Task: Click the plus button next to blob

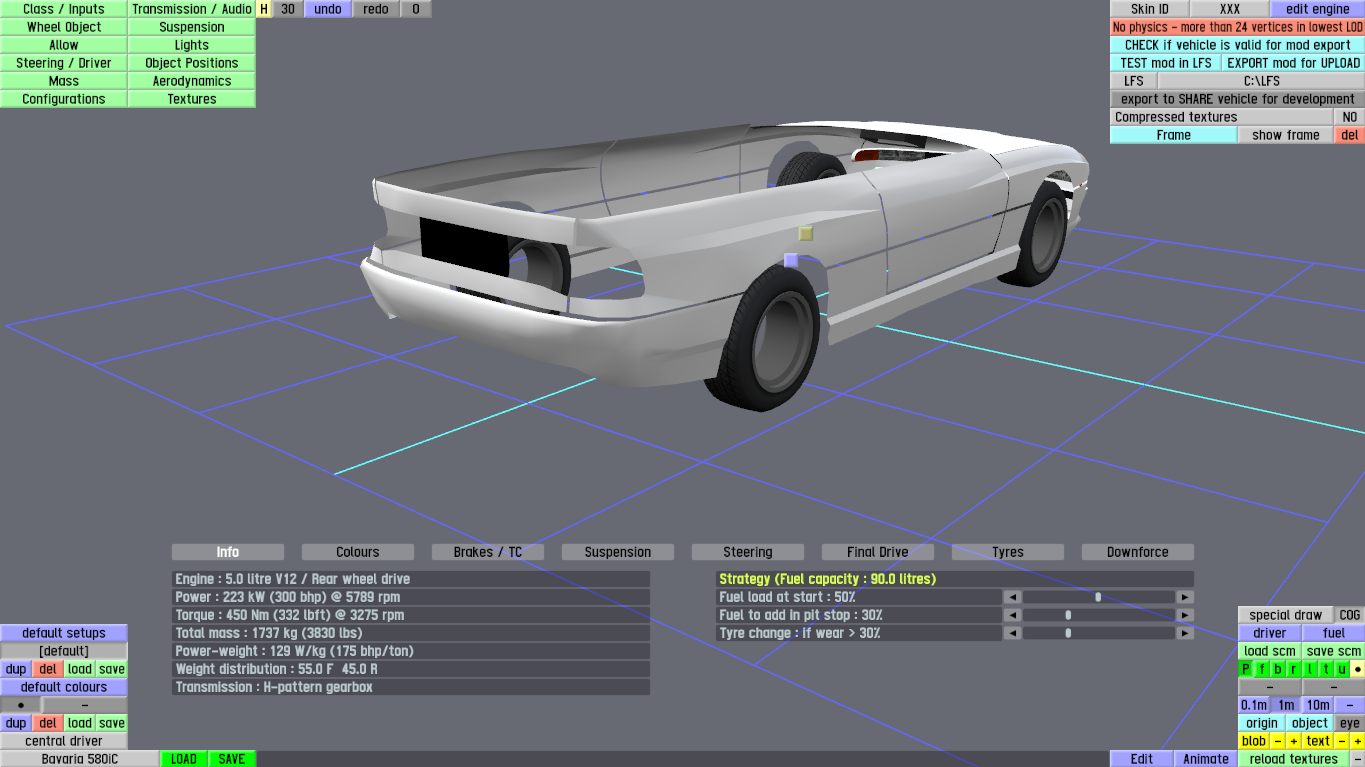Action: (x=1294, y=741)
